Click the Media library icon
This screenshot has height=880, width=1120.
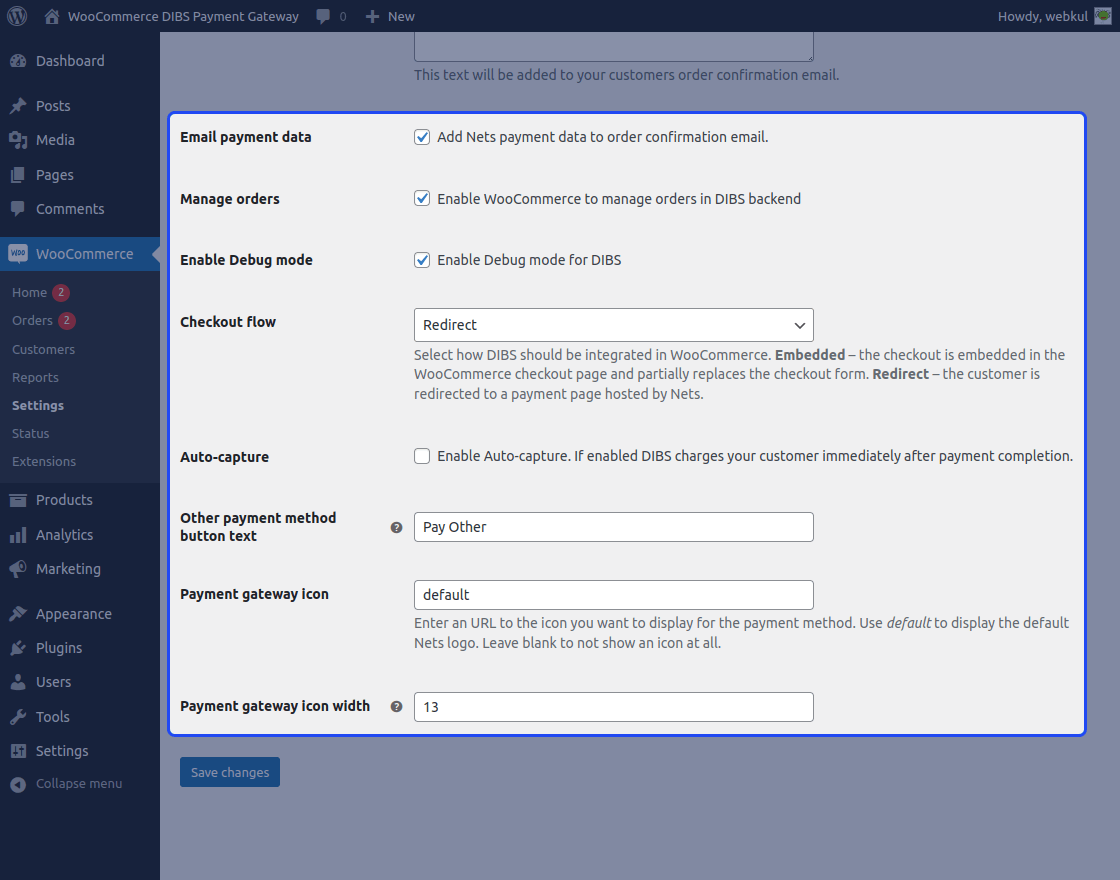[18, 140]
